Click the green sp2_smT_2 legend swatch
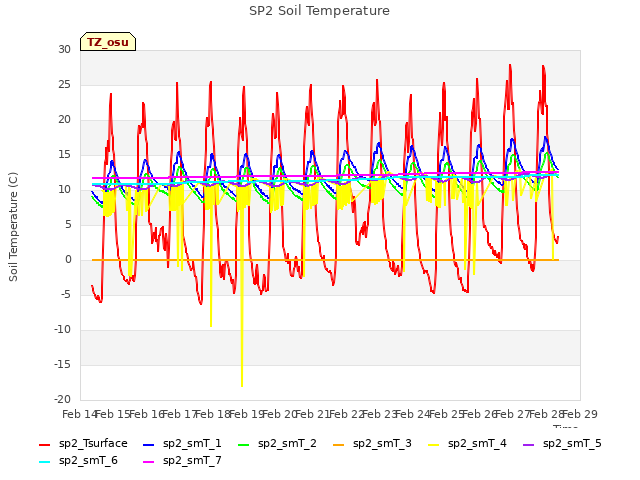Image resolution: width=640 pixels, height=480 pixels. click(243, 444)
